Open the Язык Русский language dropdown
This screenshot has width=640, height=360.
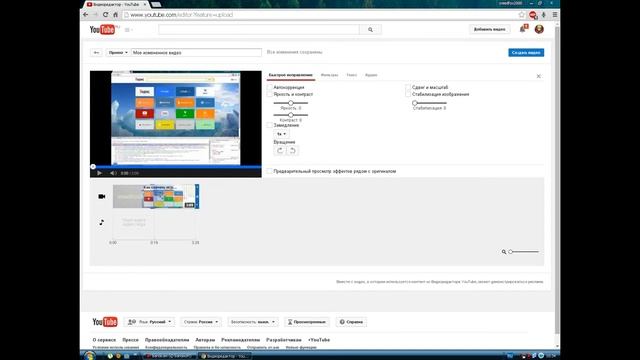pos(150,322)
